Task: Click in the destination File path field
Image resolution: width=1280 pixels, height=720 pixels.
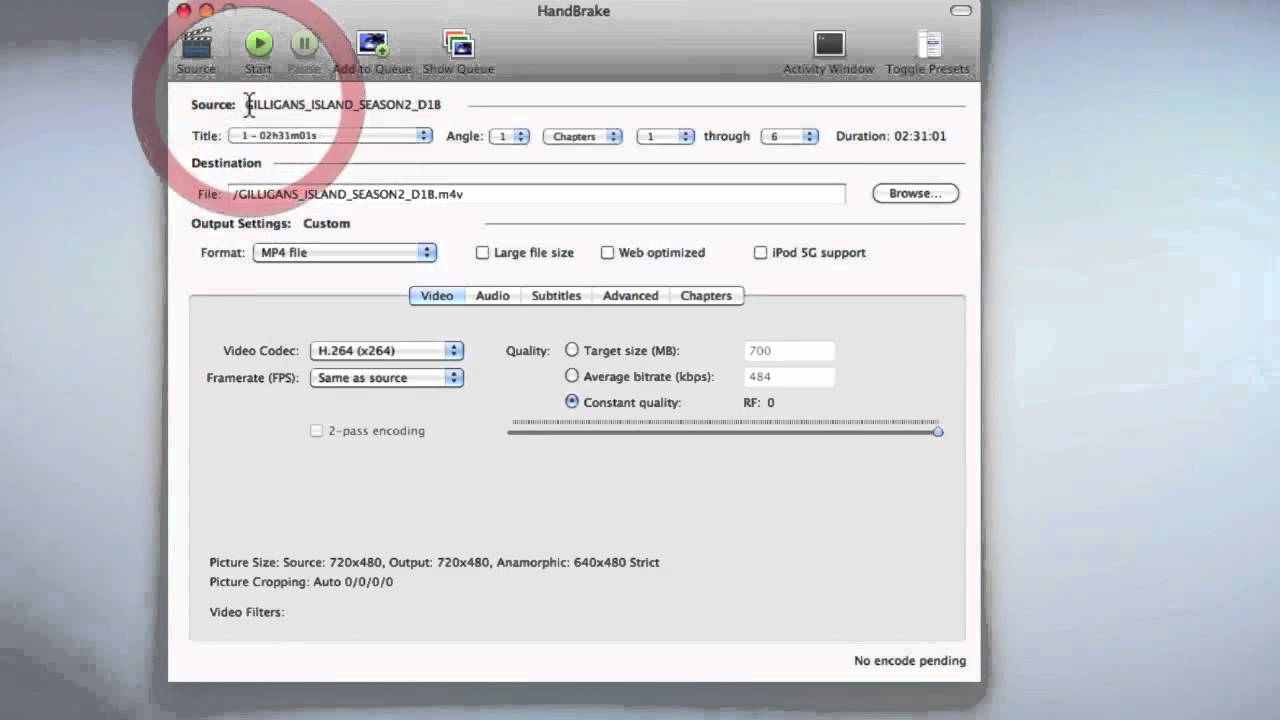Action: coord(537,194)
